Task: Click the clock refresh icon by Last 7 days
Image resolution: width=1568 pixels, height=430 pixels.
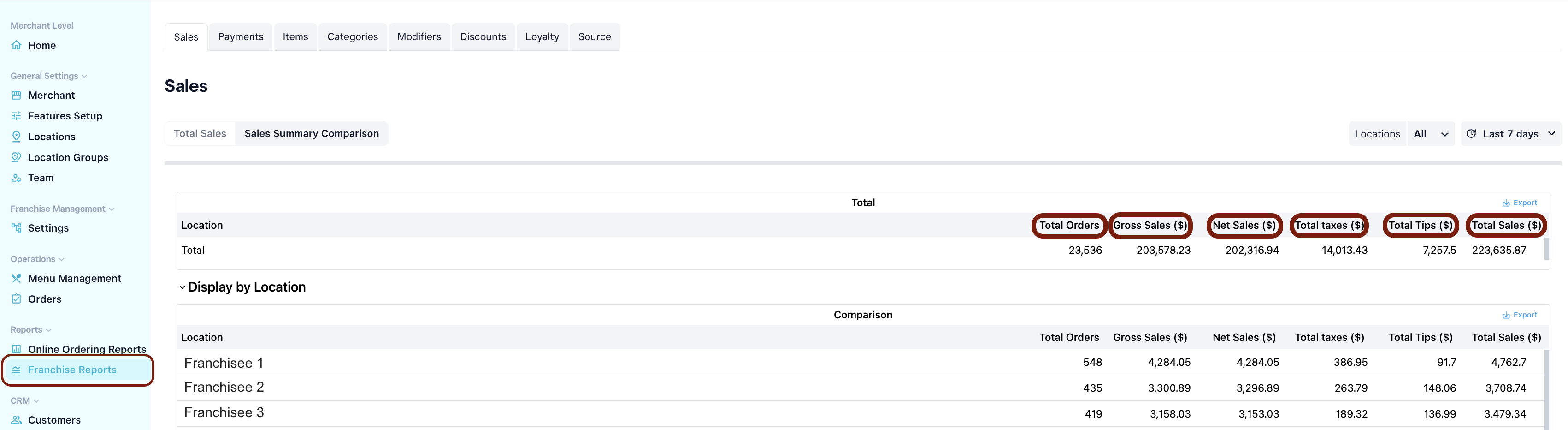Action: coord(1471,133)
